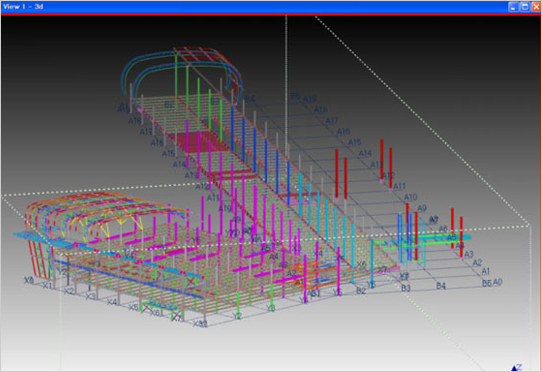542x372 pixels.
Task: Select grid label A15 on right side
Action: (x=355, y=142)
